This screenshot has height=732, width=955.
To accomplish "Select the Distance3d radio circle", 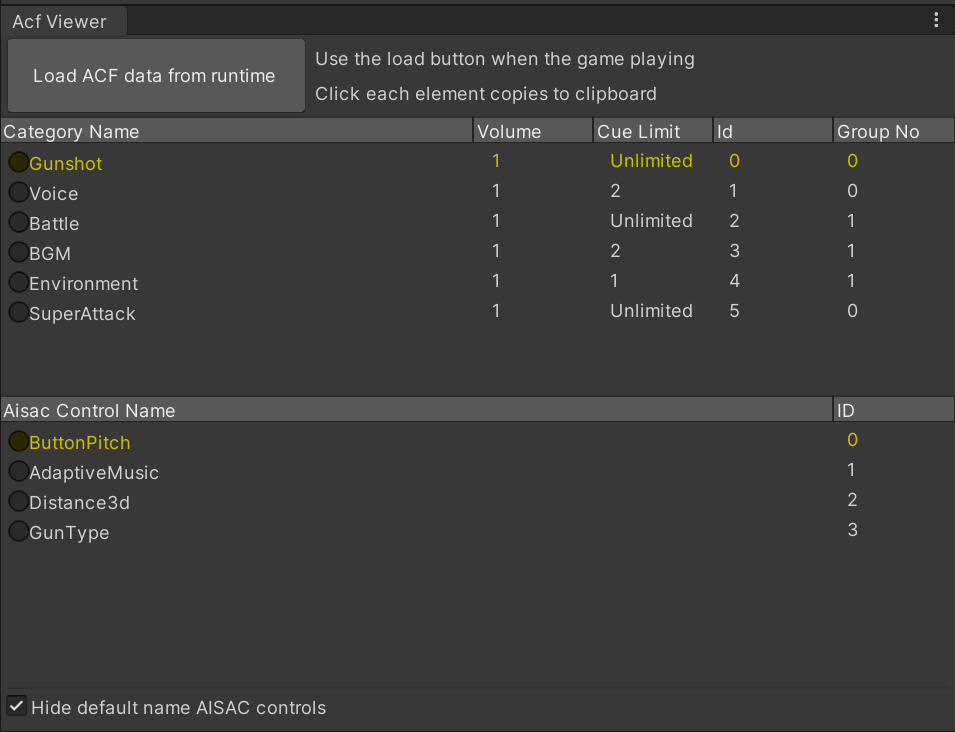I will click(18, 502).
